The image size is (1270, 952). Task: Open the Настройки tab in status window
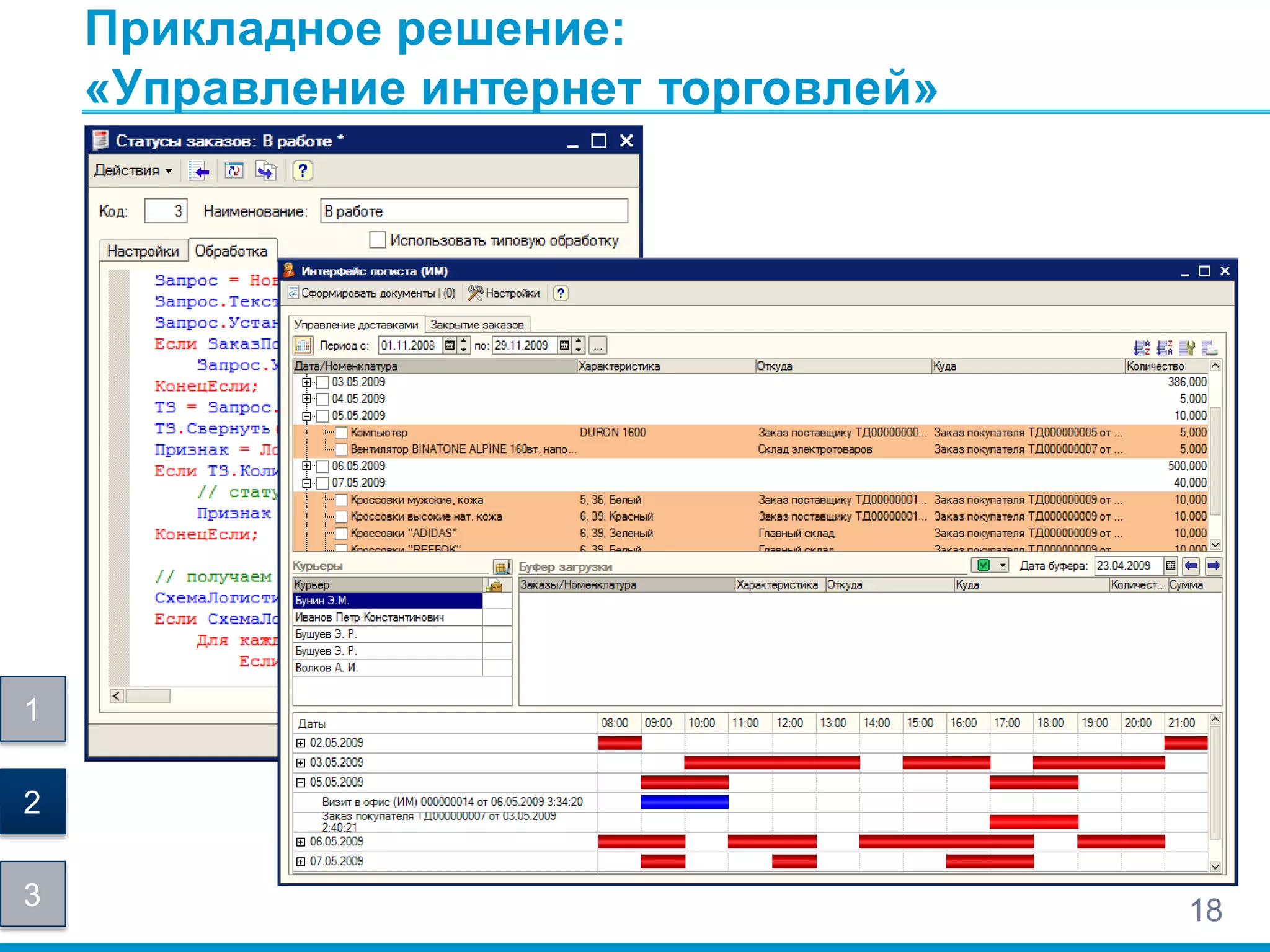pos(143,251)
